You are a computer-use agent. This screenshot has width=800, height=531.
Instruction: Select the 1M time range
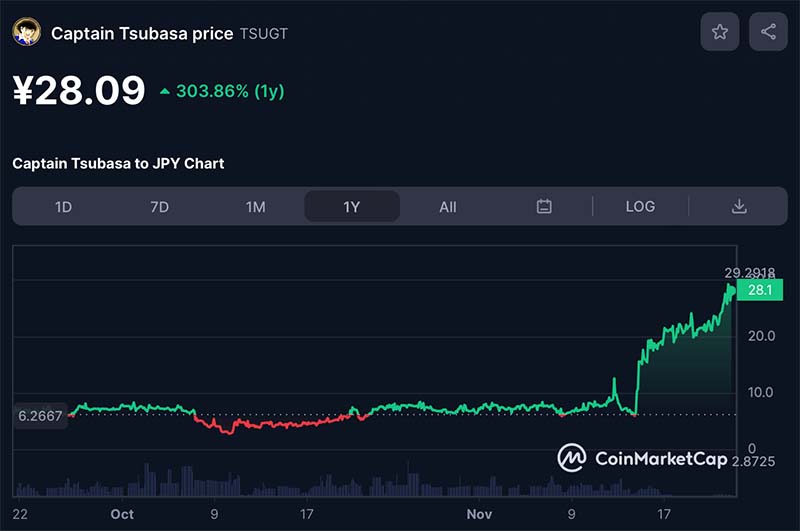(255, 207)
